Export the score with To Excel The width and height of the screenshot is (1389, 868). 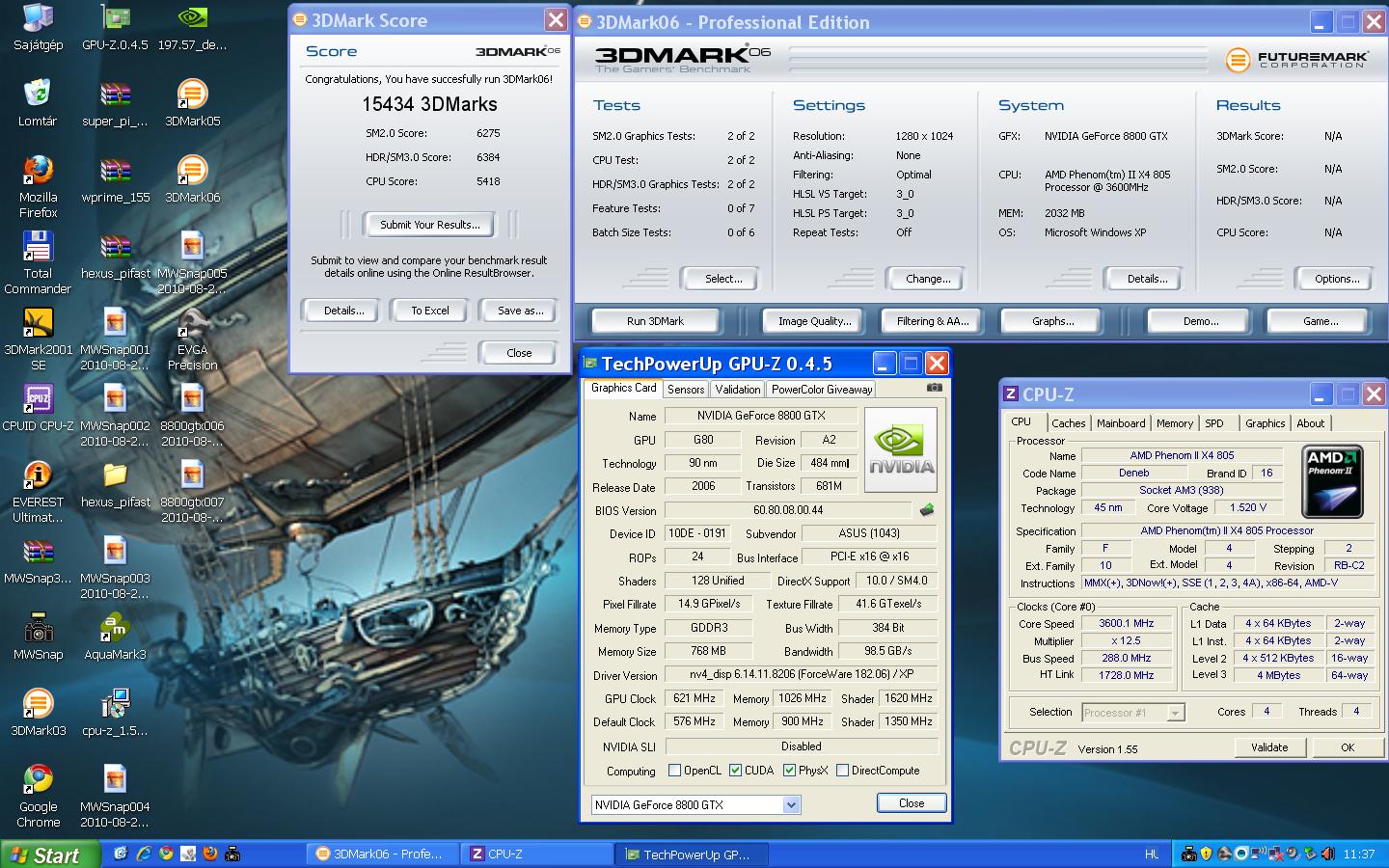[x=430, y=311]
